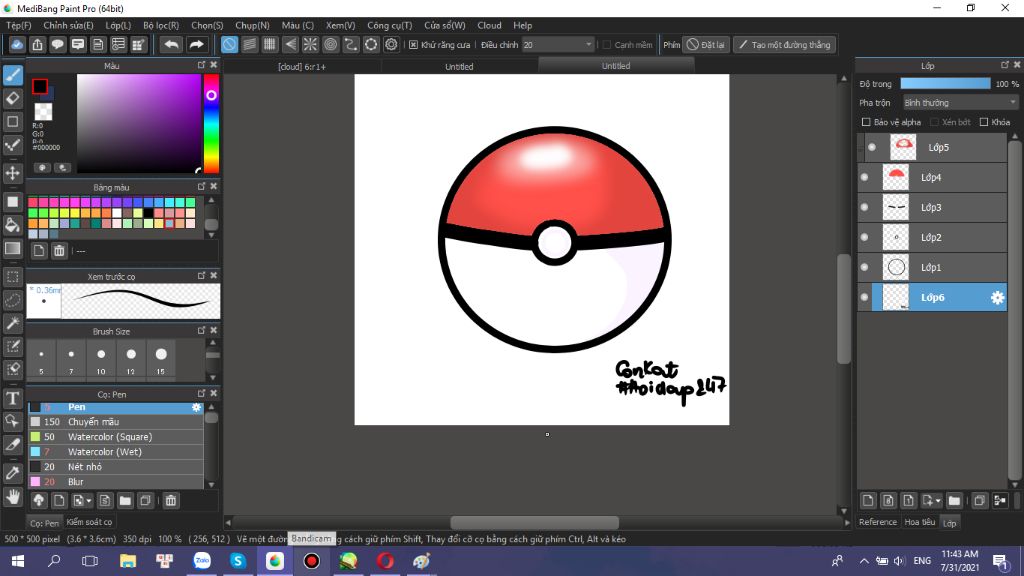Click the Redo arrow
The height and width of the screenshot is (576, 1024).
click(196, 44)
